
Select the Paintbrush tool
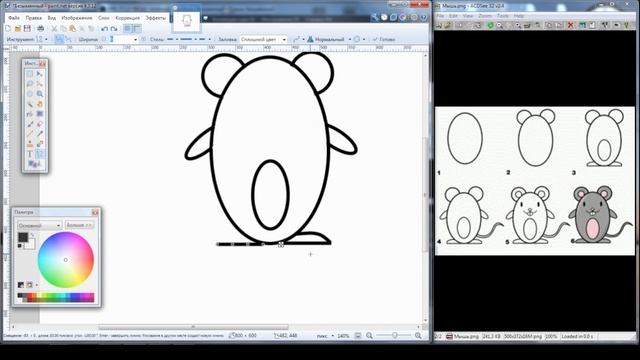click(30, 124)
